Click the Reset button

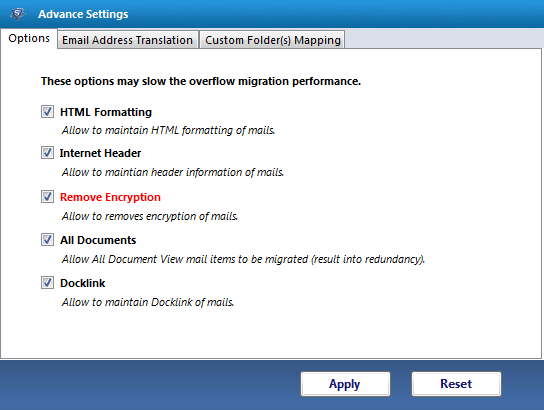(x=456, y=384)
